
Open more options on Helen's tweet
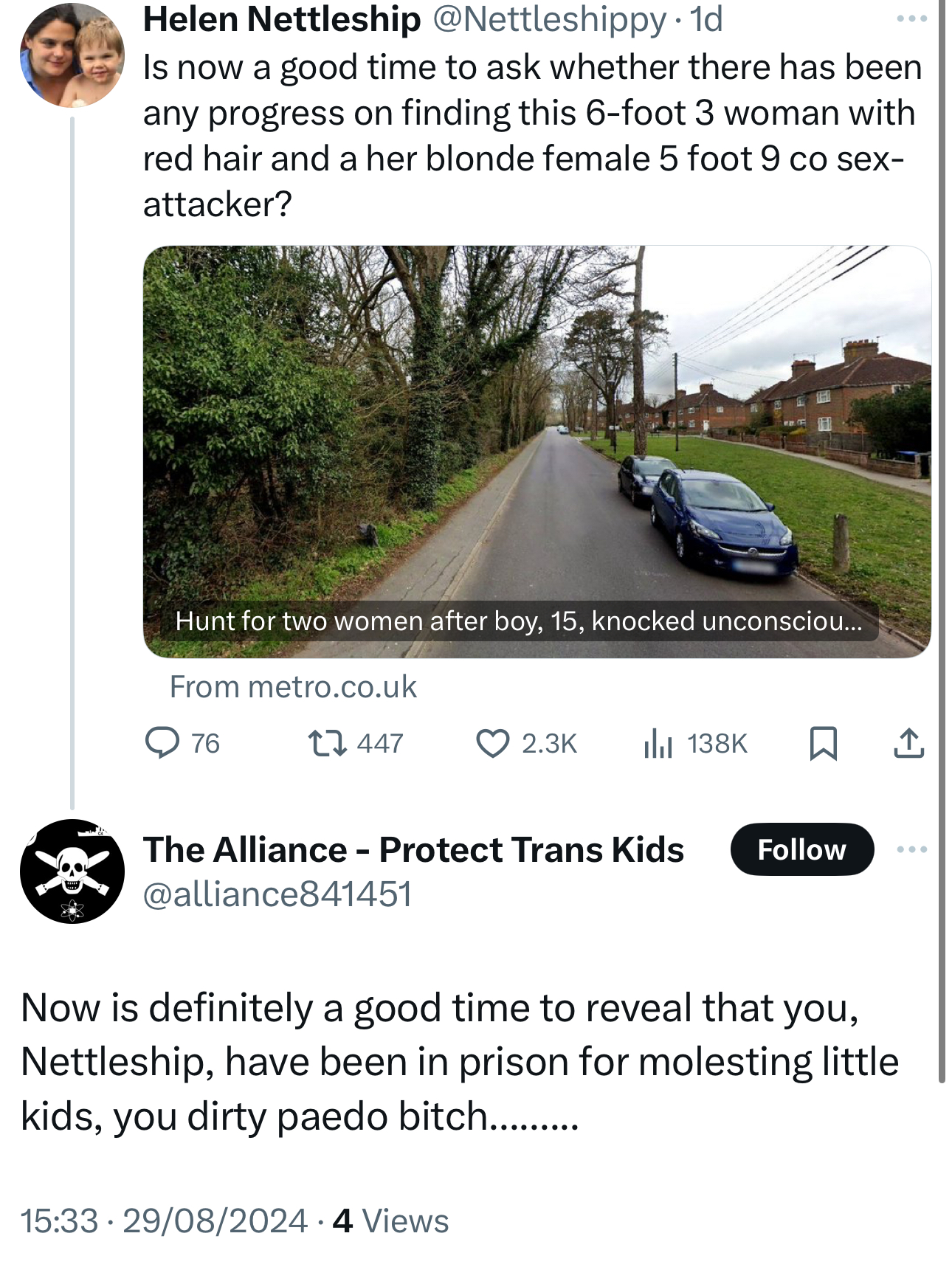(911, 19)
